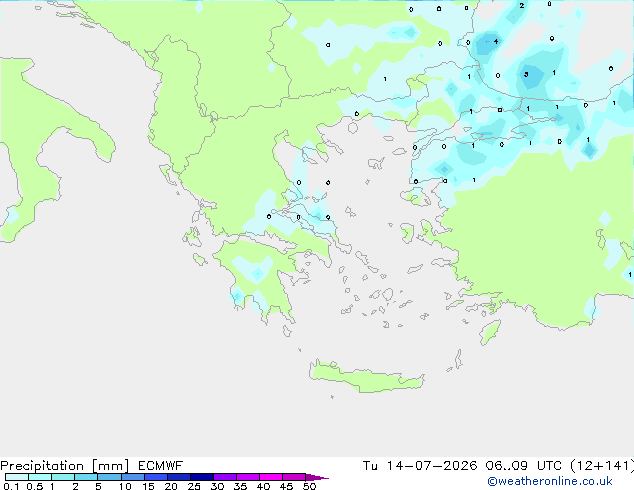634x490 pixels.
Task: Select the 40–45 mm magenta legend swatch
Action: coord(271,477)
